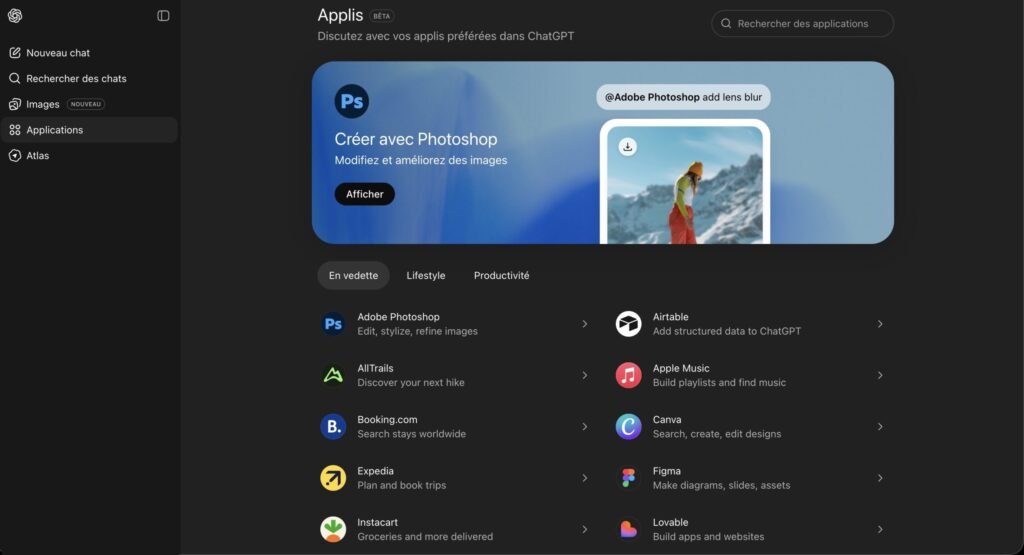Click the AllTrails app icon

pyautogui.click(x=333, y=375)
